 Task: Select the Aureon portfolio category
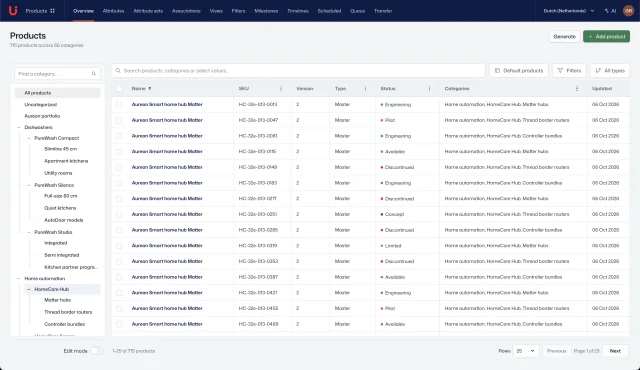click(x=42, y=116)
